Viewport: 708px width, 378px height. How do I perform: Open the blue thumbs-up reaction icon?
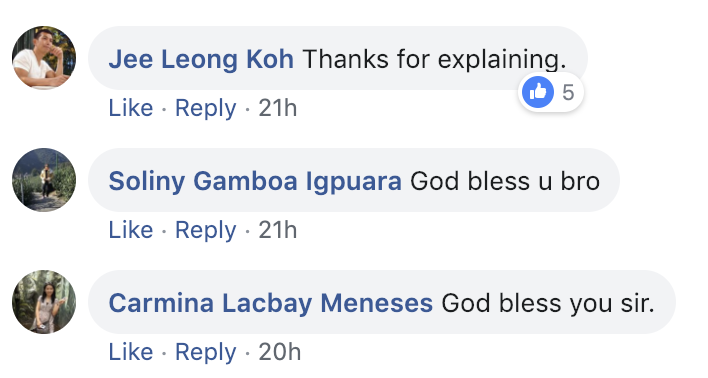coord(538,92)
